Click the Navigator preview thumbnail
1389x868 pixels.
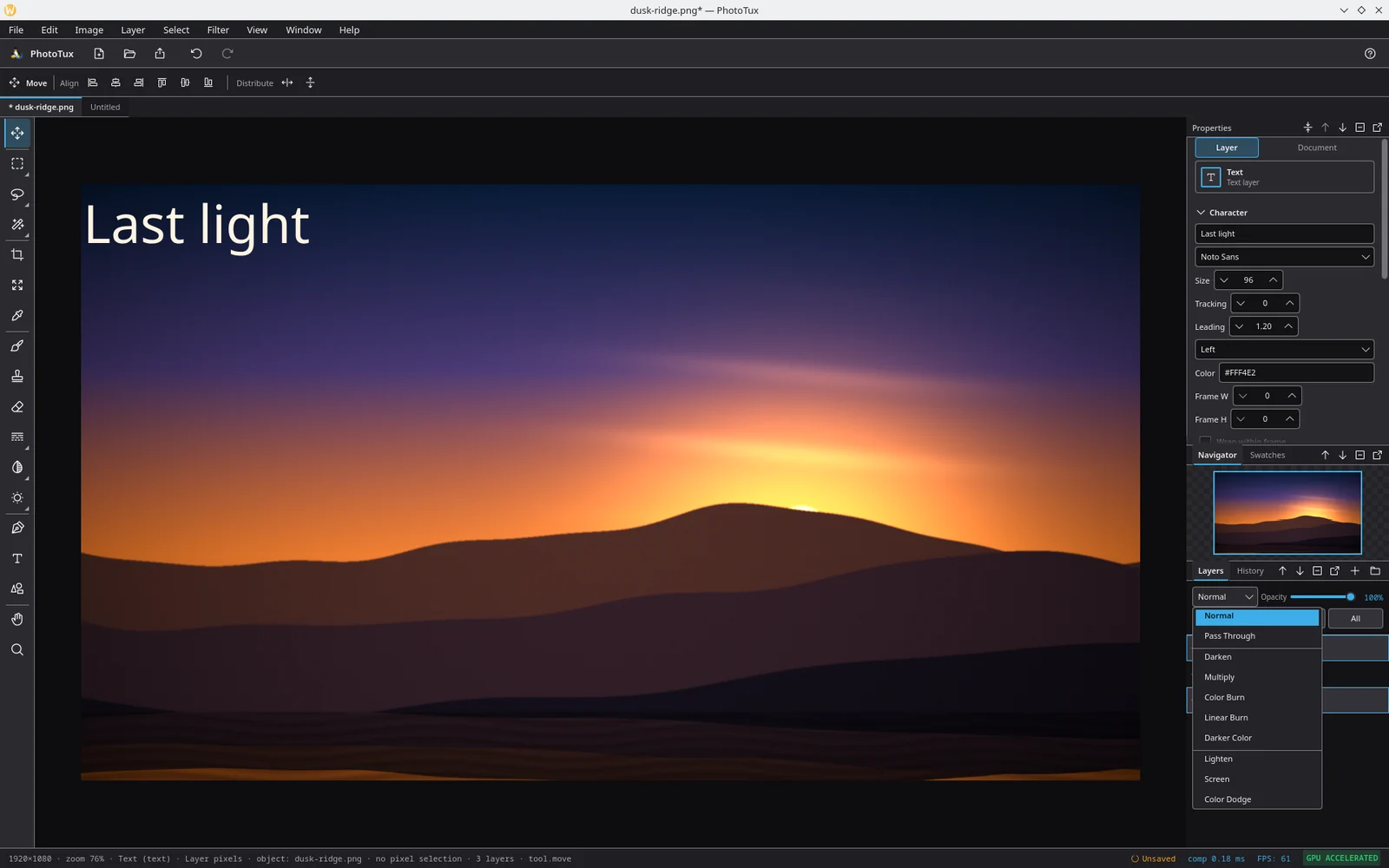click(1287, 512)
